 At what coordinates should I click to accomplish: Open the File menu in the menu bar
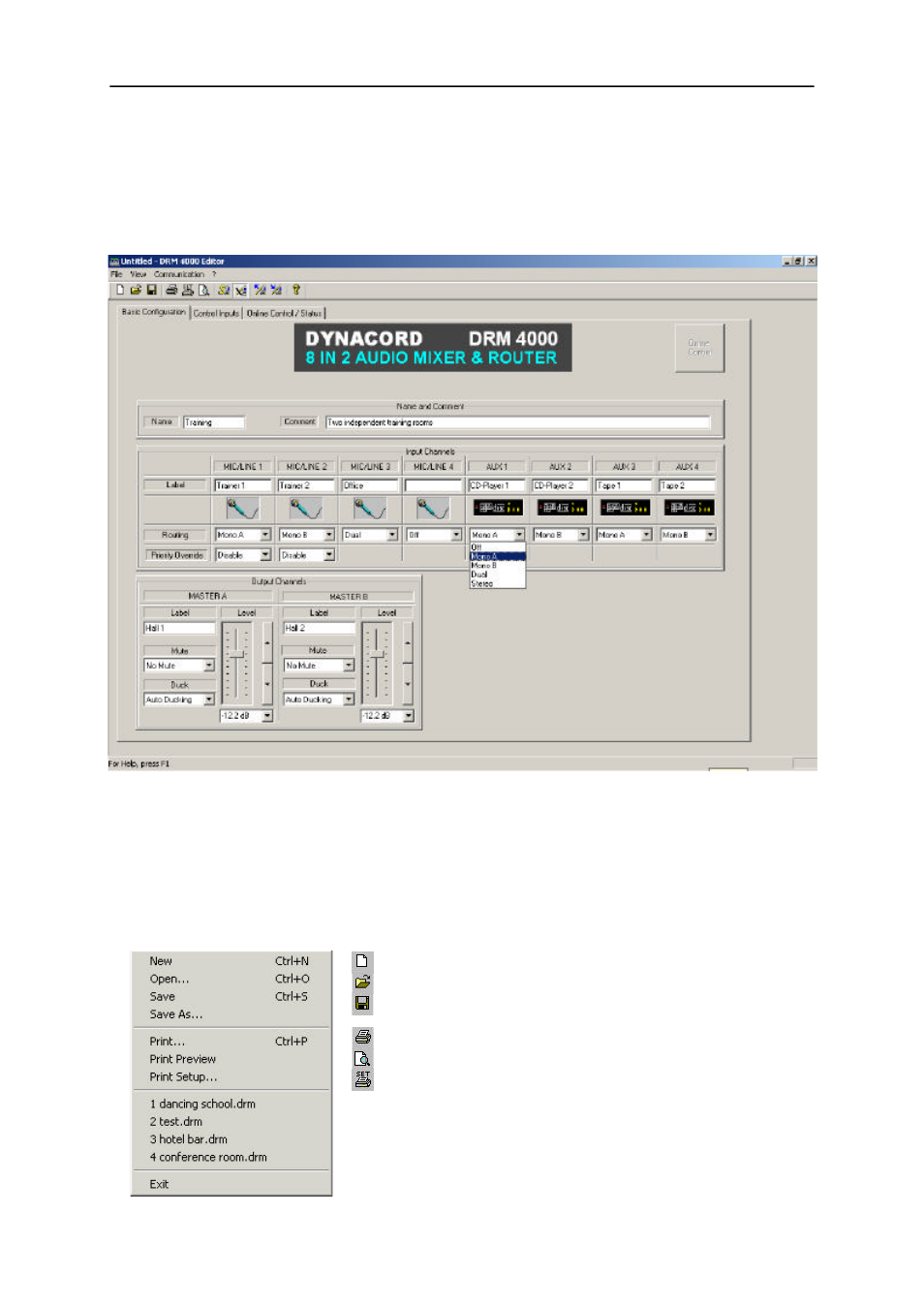(x=116, y=274)
